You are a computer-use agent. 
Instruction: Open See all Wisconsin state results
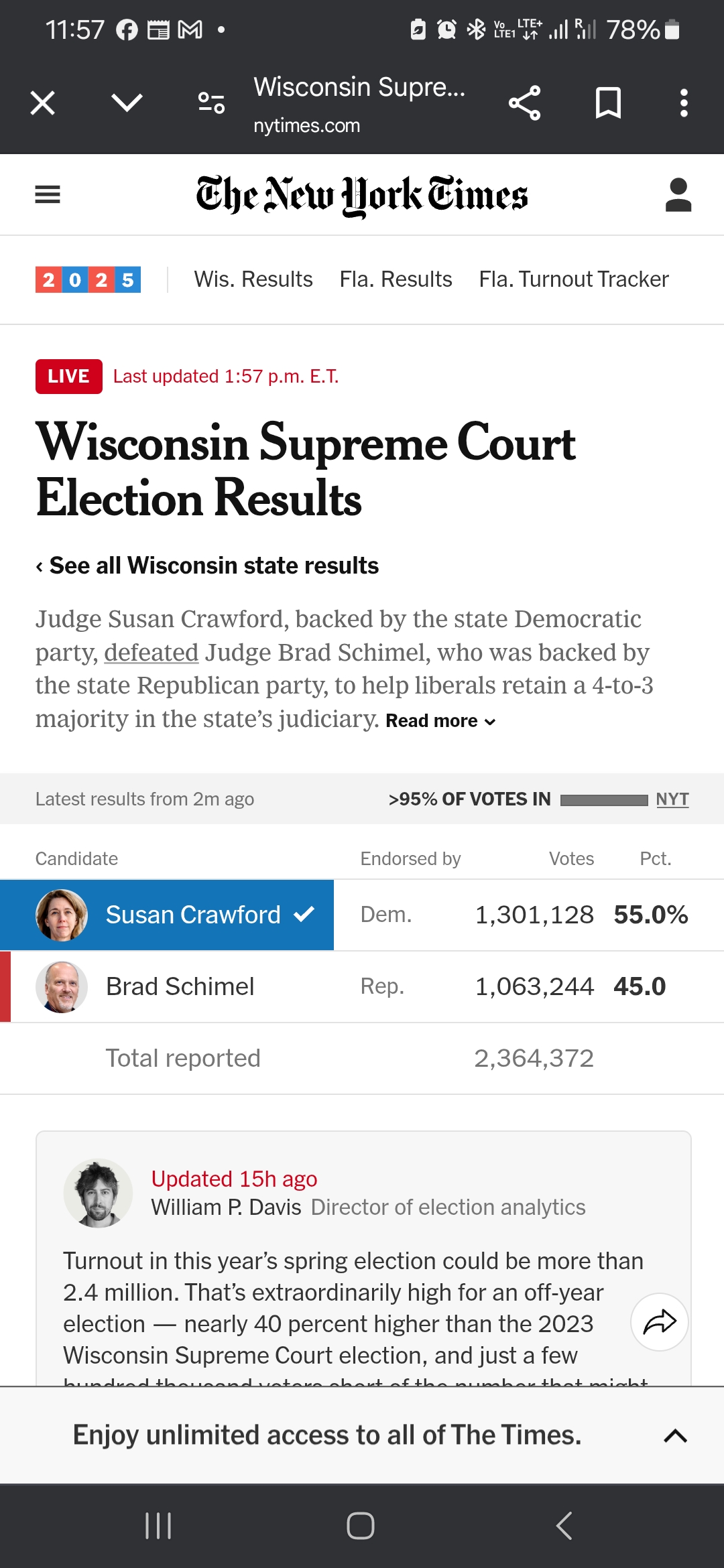point(207,566)
